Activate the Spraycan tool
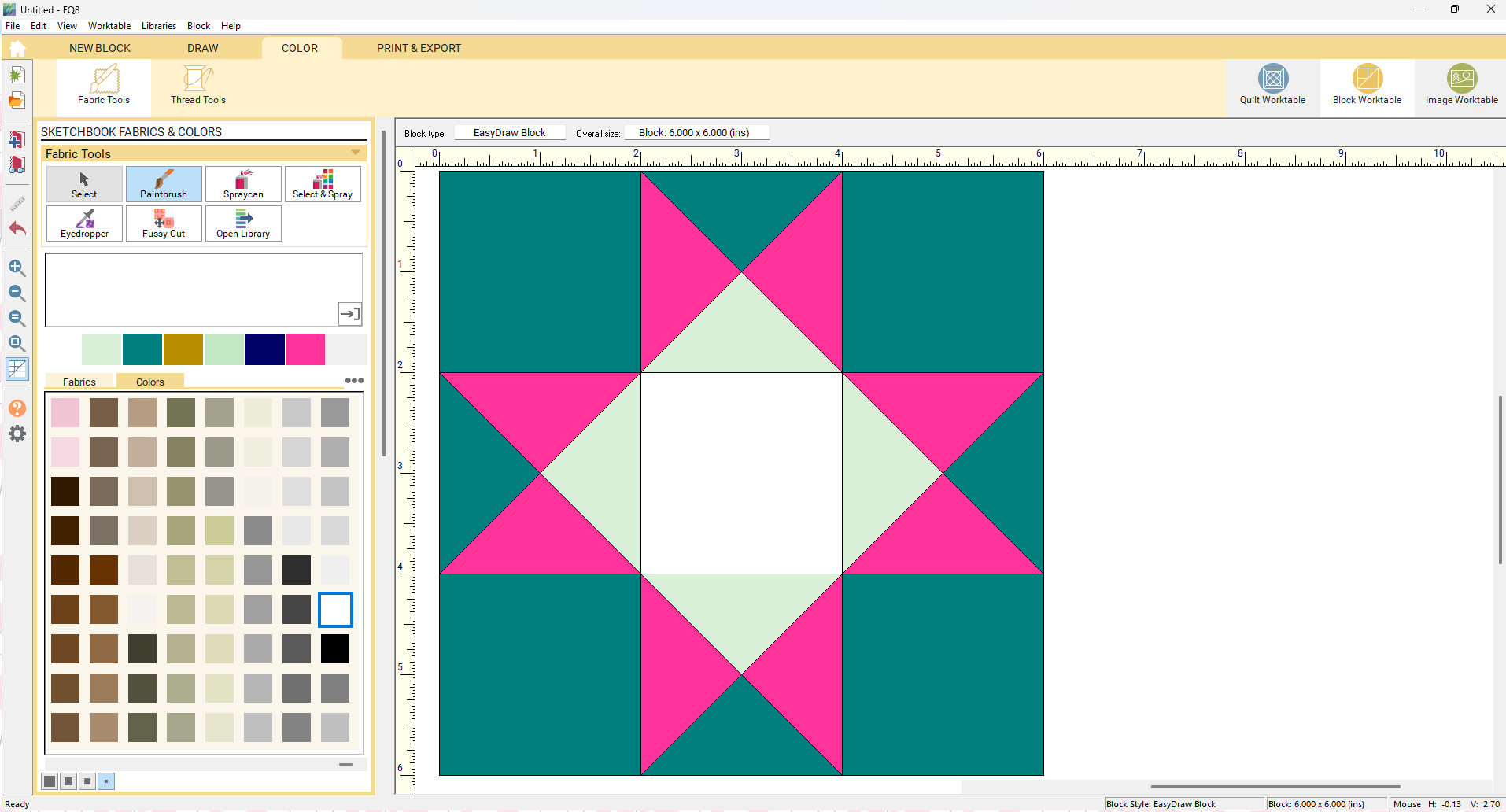 (243, 183)
